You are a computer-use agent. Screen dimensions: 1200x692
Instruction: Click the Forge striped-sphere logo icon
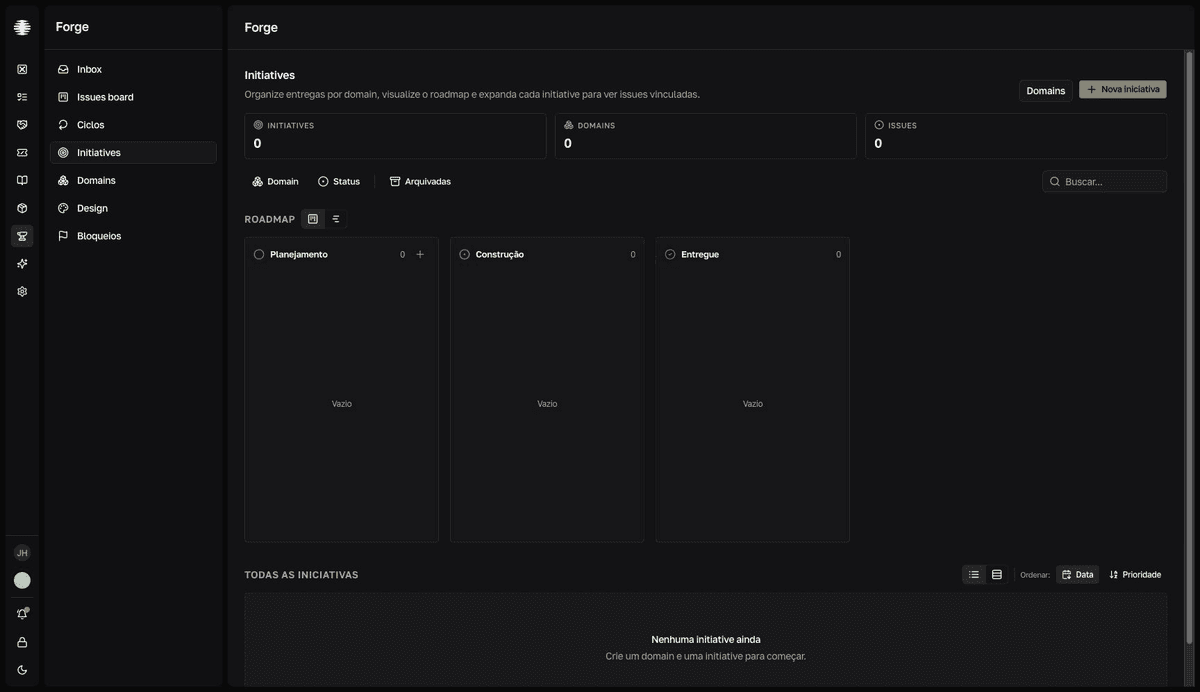[x=22, y=27]
